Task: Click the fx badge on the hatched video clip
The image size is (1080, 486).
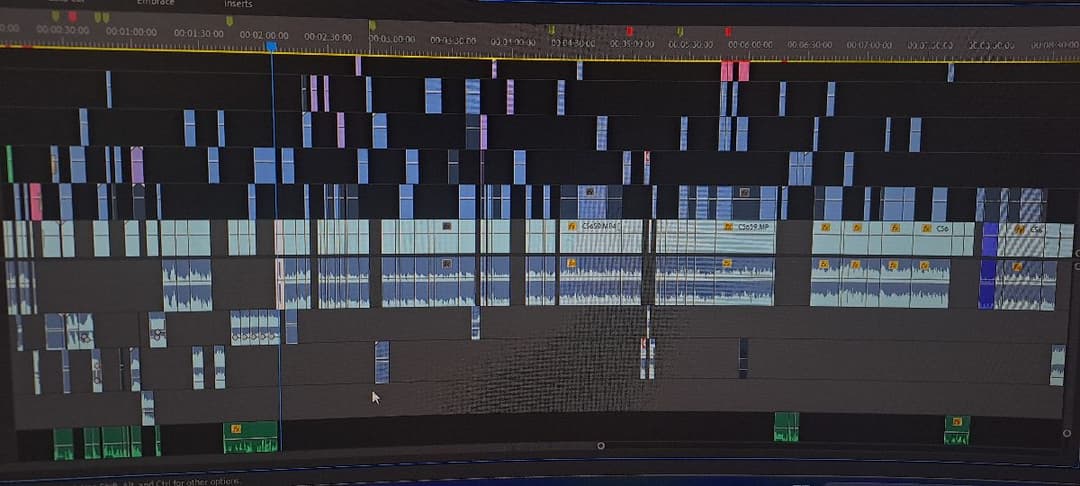Action: coord(1020,229)
